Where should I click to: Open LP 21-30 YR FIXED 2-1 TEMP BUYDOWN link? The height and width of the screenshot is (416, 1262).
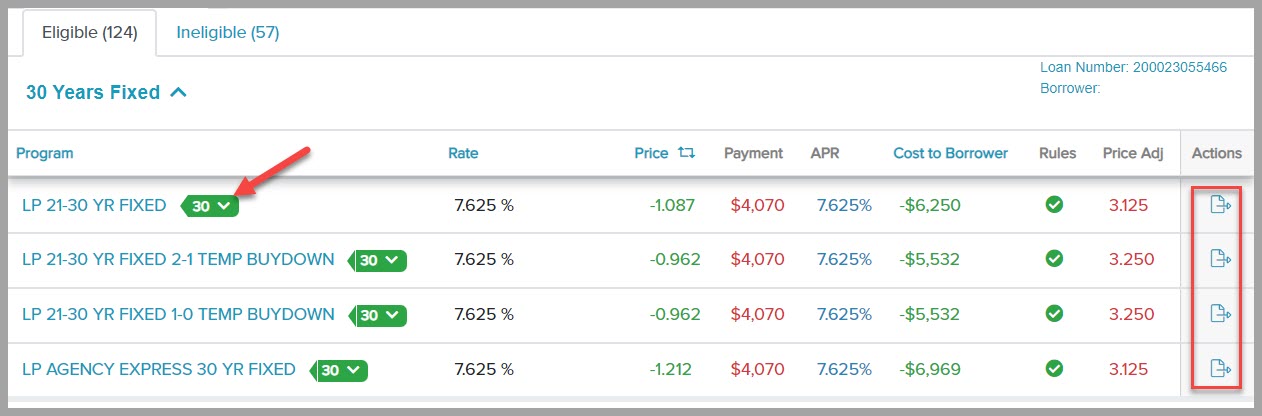[178, 259]
